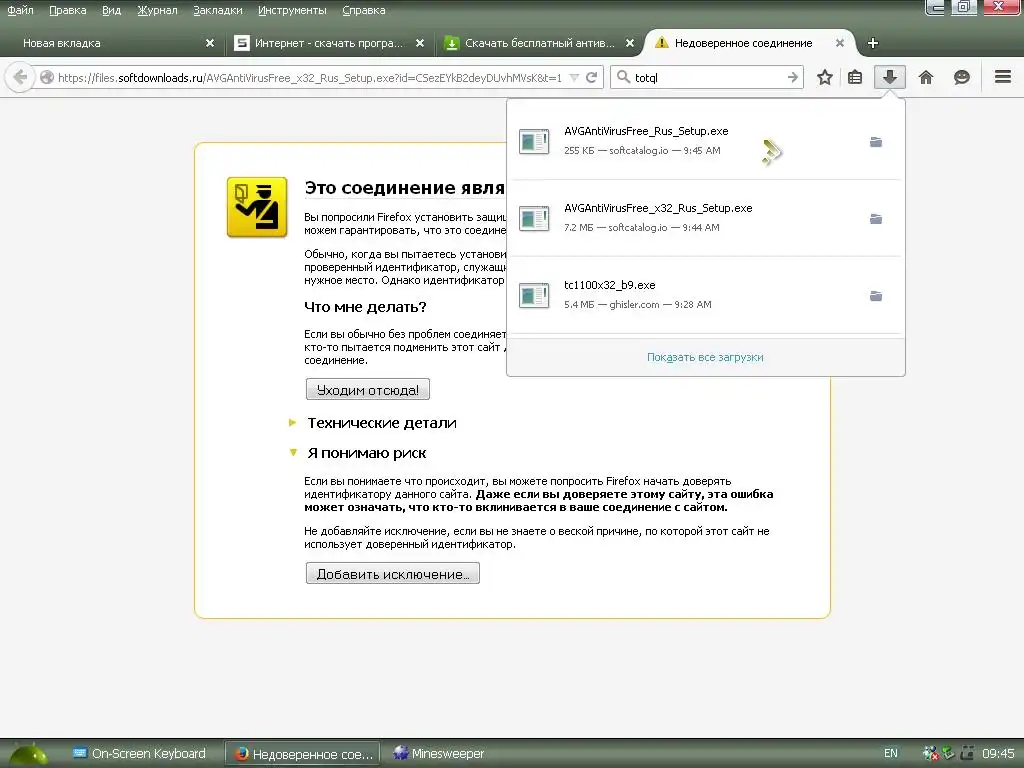Open a new tab with plus button
Screen dimensions: 1024x768
(872, 43)
